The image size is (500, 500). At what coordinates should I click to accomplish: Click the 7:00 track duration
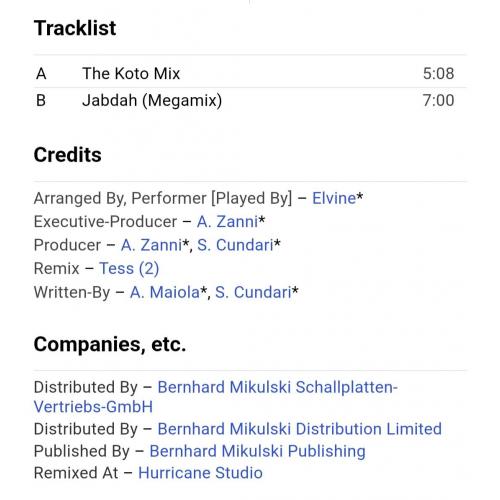[438, 100]
